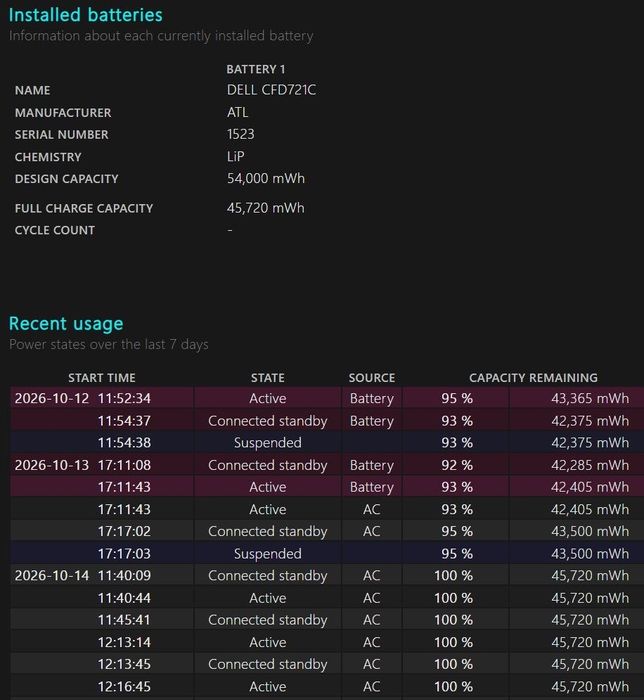Click the DESIGN CAPACITY label

[x=66, y=179]
